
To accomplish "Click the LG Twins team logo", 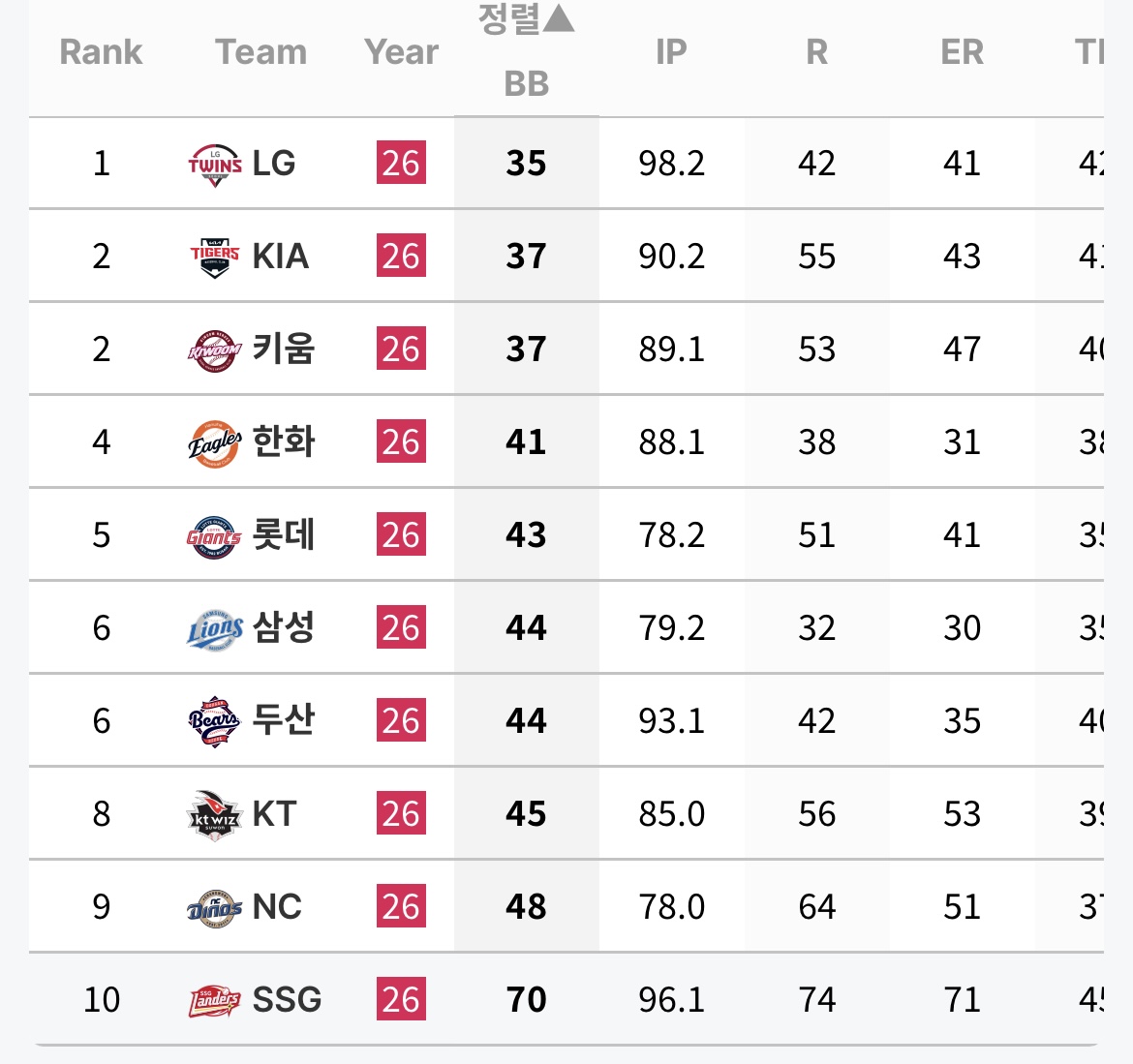I will point(215,165).
